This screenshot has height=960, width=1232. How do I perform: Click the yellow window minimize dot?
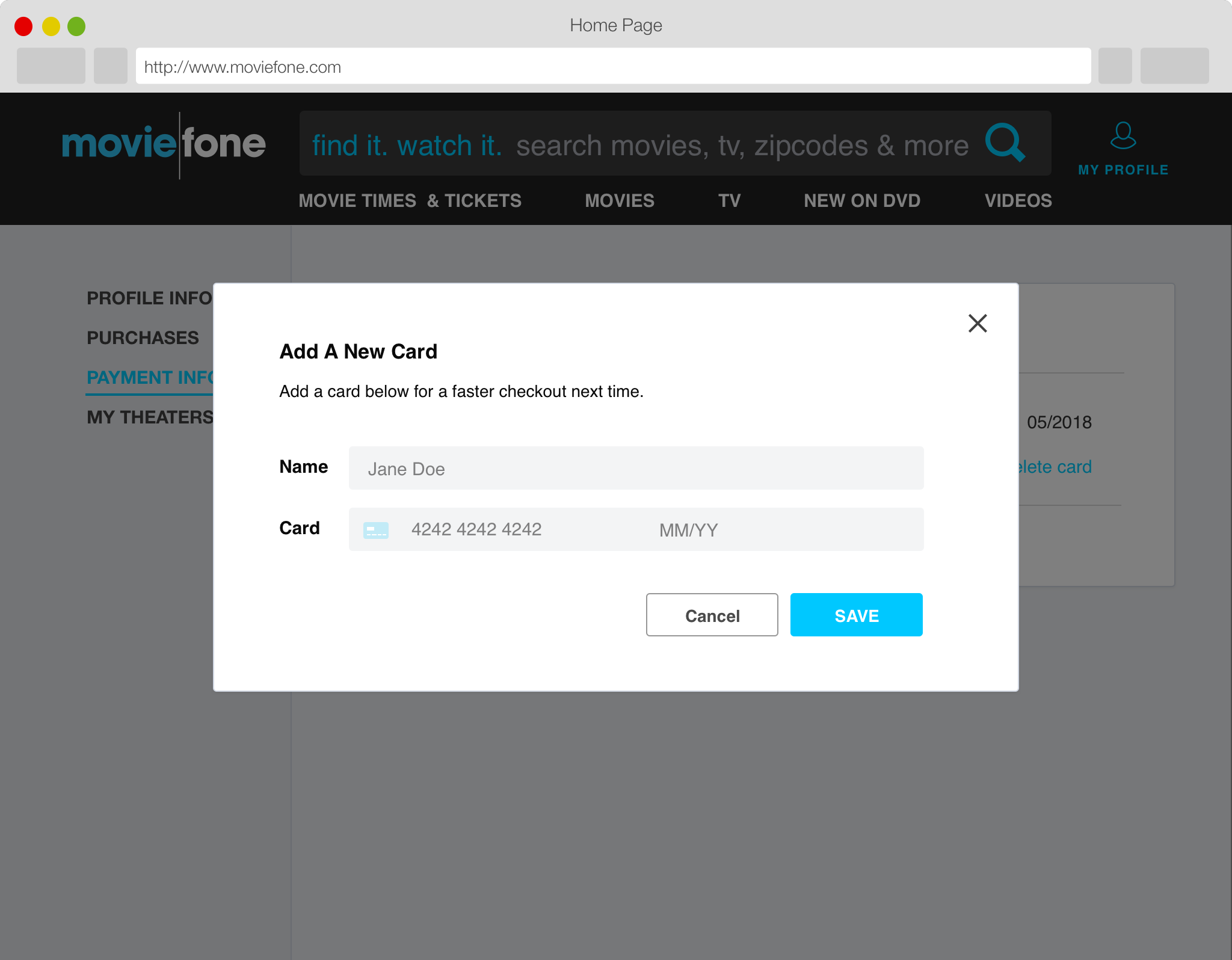51,26
